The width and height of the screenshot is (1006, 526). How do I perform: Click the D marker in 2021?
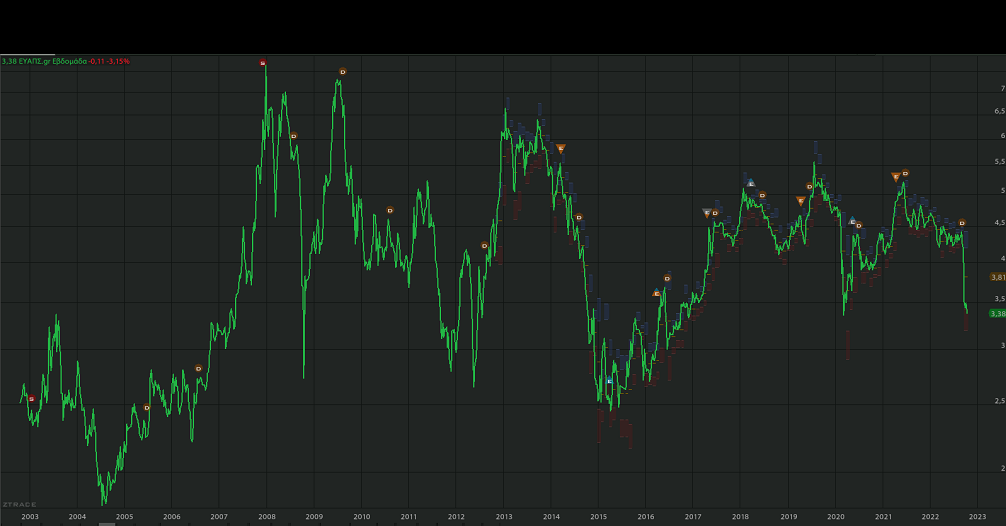click(905, 173)
